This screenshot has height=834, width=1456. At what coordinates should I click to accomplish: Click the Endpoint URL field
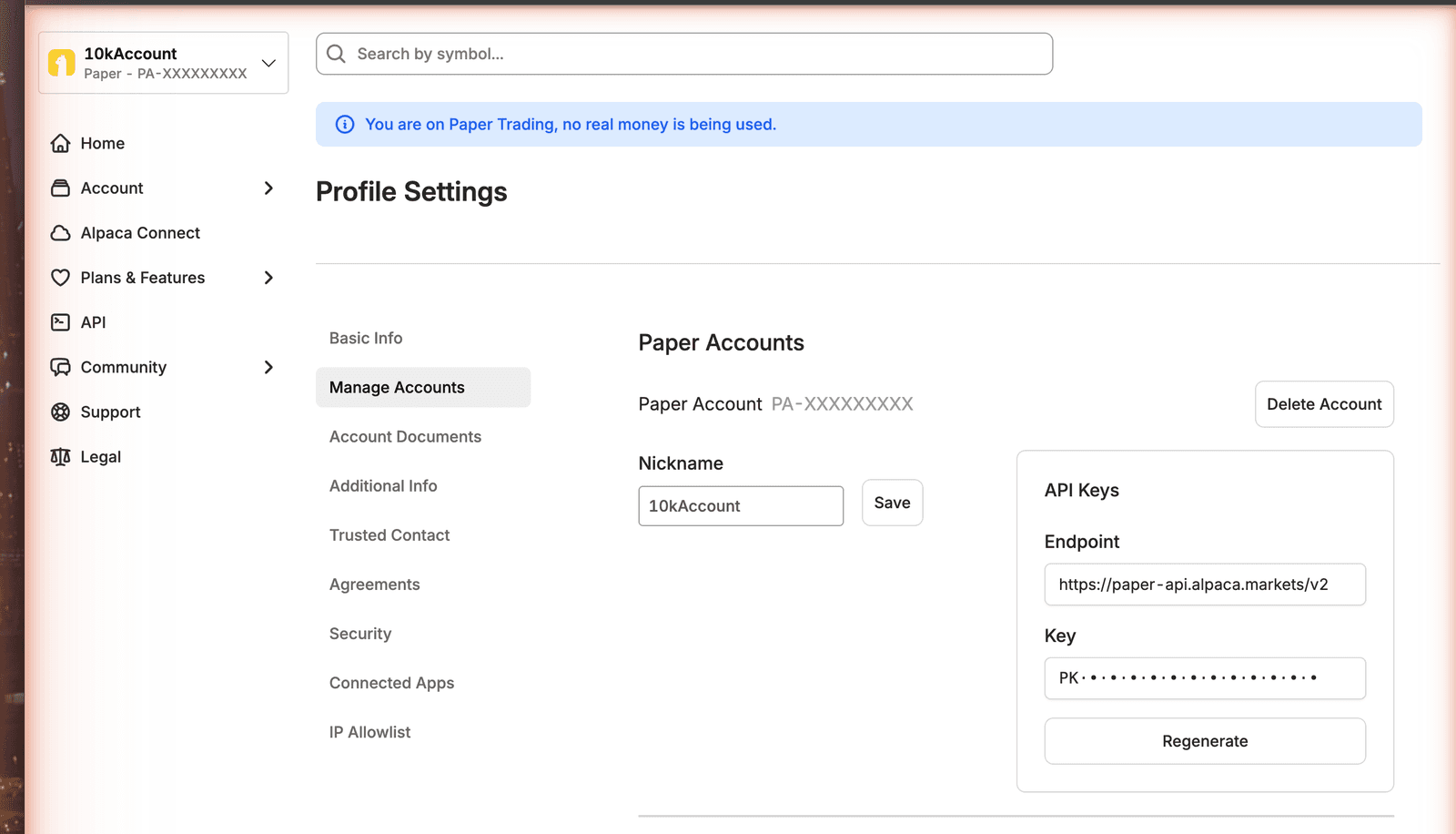click(x=1205, y=585)
